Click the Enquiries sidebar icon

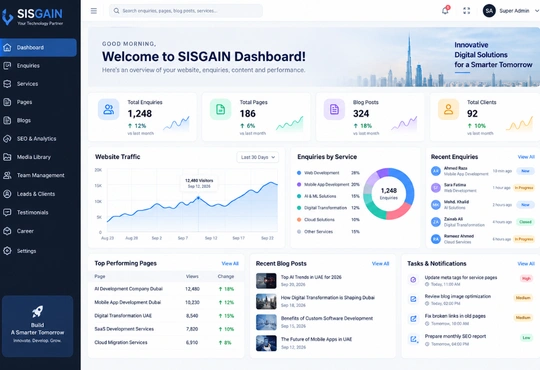click(x=7, y=65)
